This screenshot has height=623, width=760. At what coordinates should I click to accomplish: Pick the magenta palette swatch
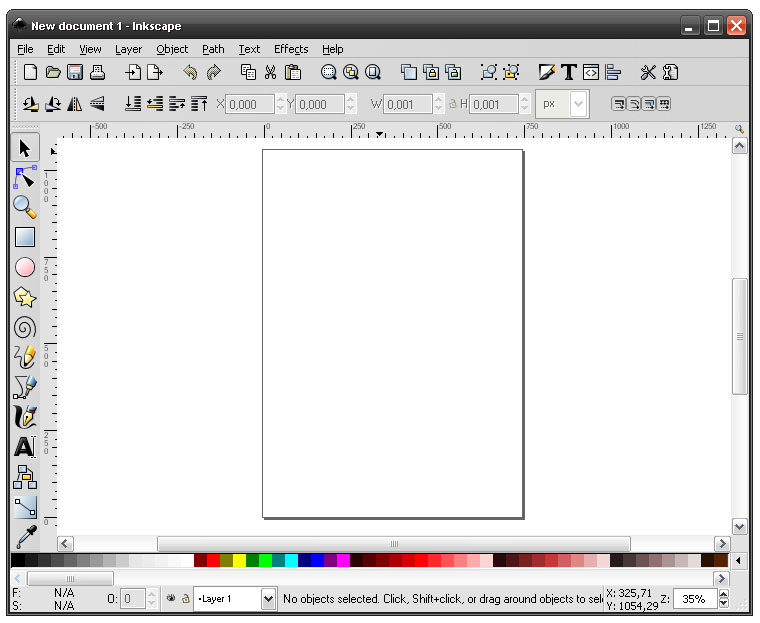[343, 561]
